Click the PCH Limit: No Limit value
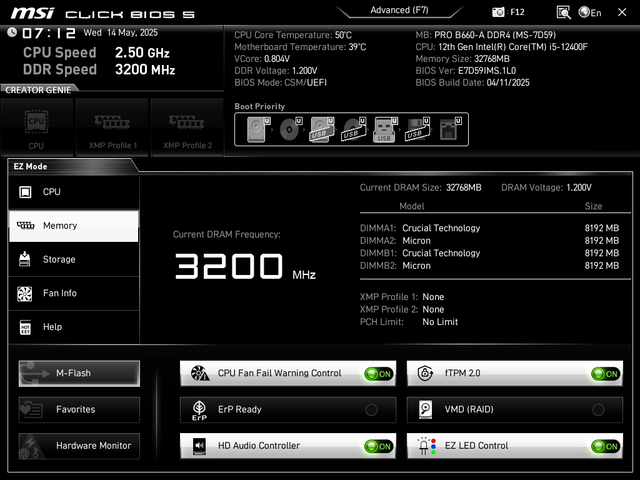640x480 pixels. 440,322
